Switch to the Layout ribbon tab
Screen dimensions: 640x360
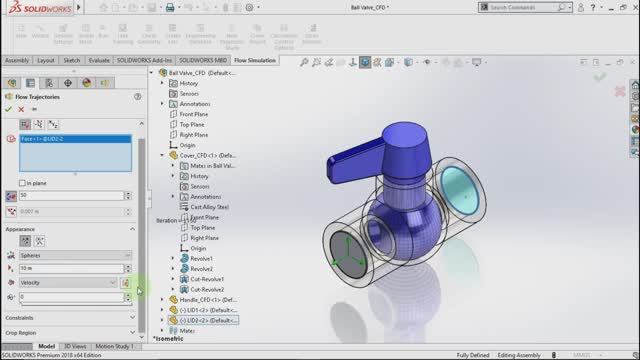[x=46, y=60]
